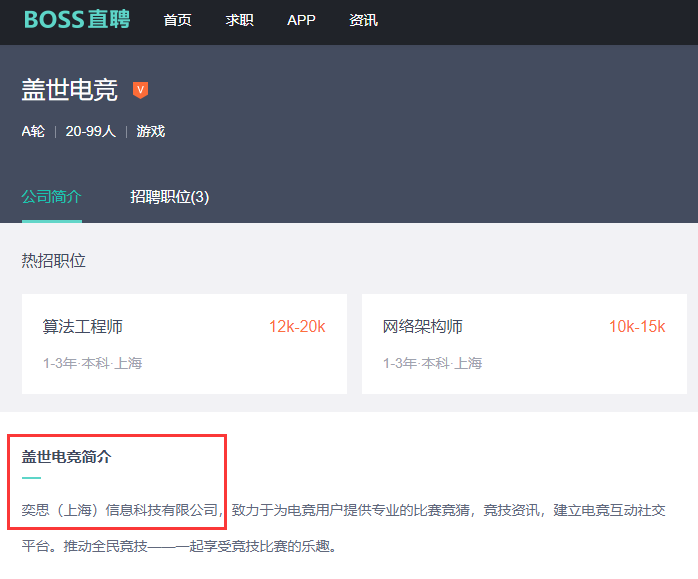The width and height of the screenshot is (698, 579).
Task: Click the 热招职位 section heading
Action: (54, 261)
